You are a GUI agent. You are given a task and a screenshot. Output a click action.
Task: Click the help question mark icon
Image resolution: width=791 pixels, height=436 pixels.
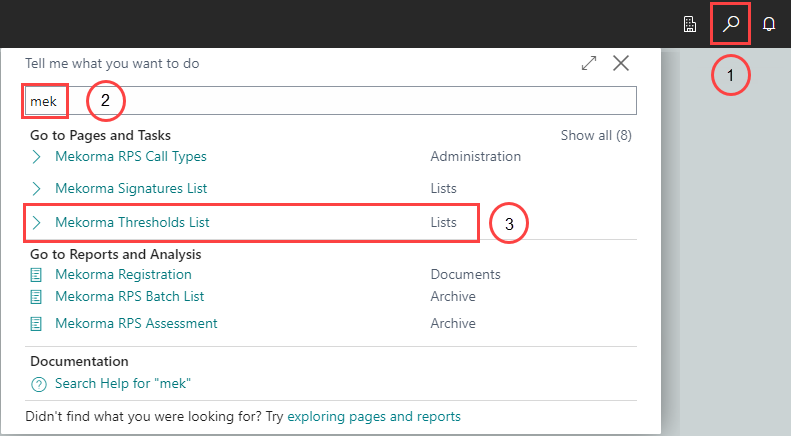pos(39,385)
